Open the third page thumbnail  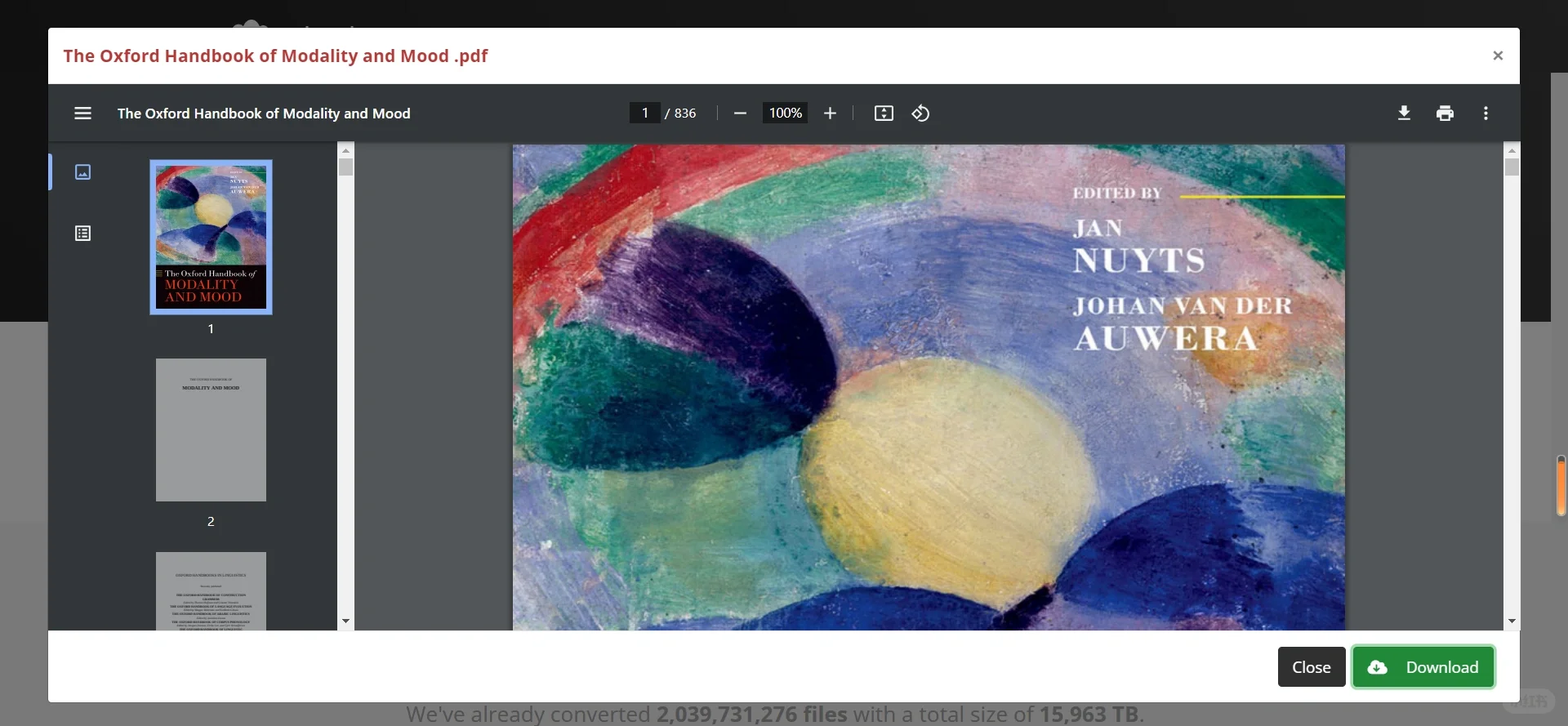(211, 591)
